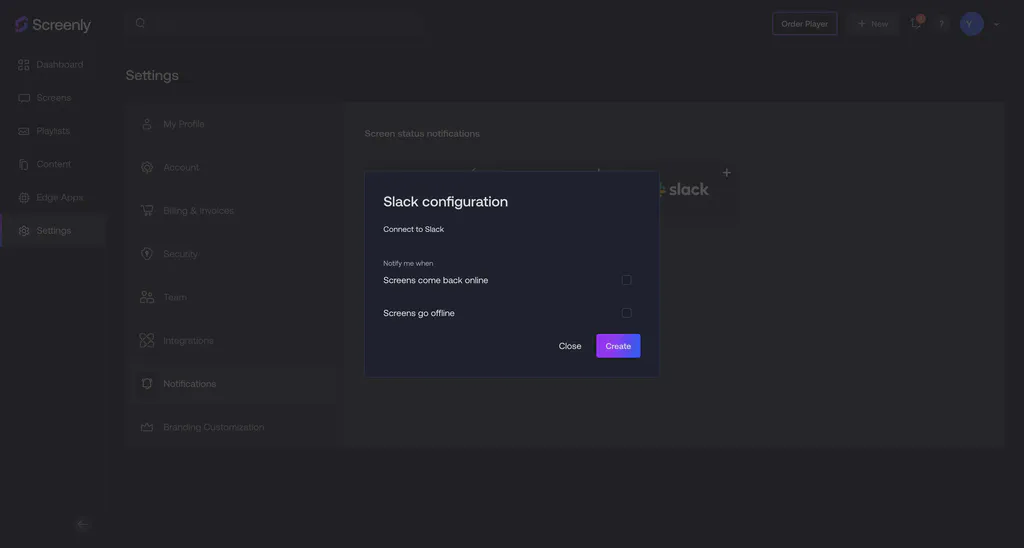Click the Create button

pyautogui.click(x=618, y=346)
